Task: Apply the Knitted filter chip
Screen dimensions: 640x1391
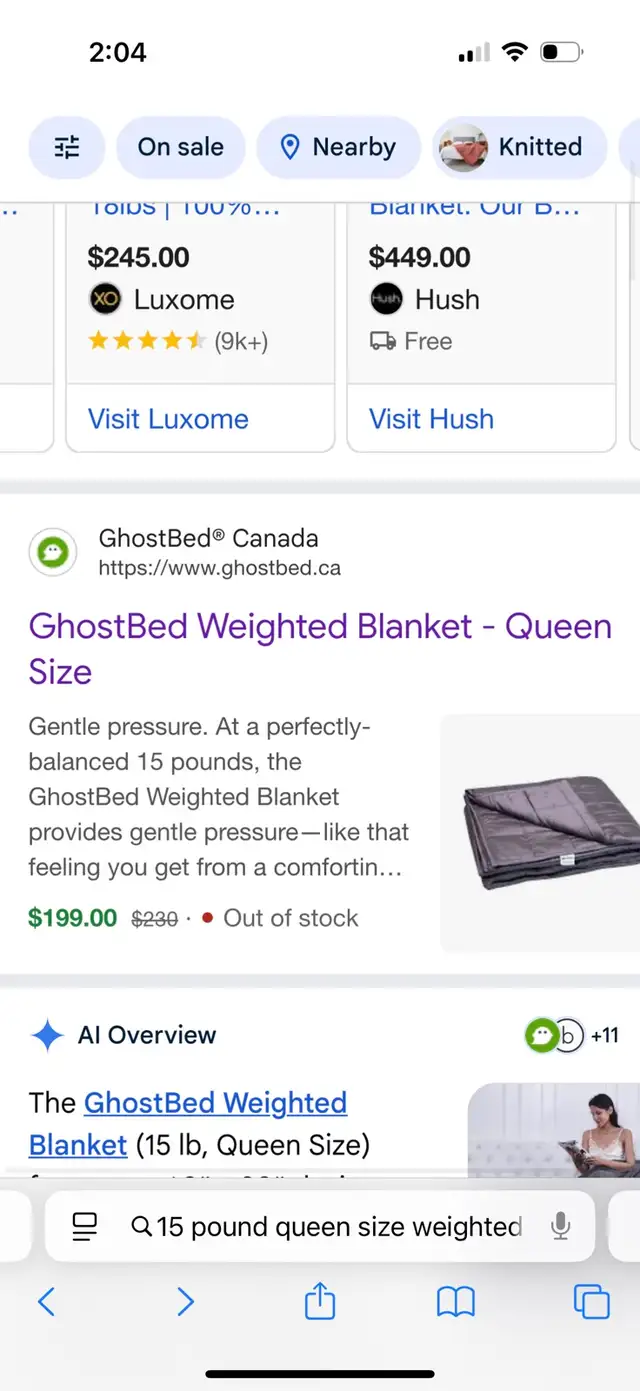Action: click(x=519, y=146)
